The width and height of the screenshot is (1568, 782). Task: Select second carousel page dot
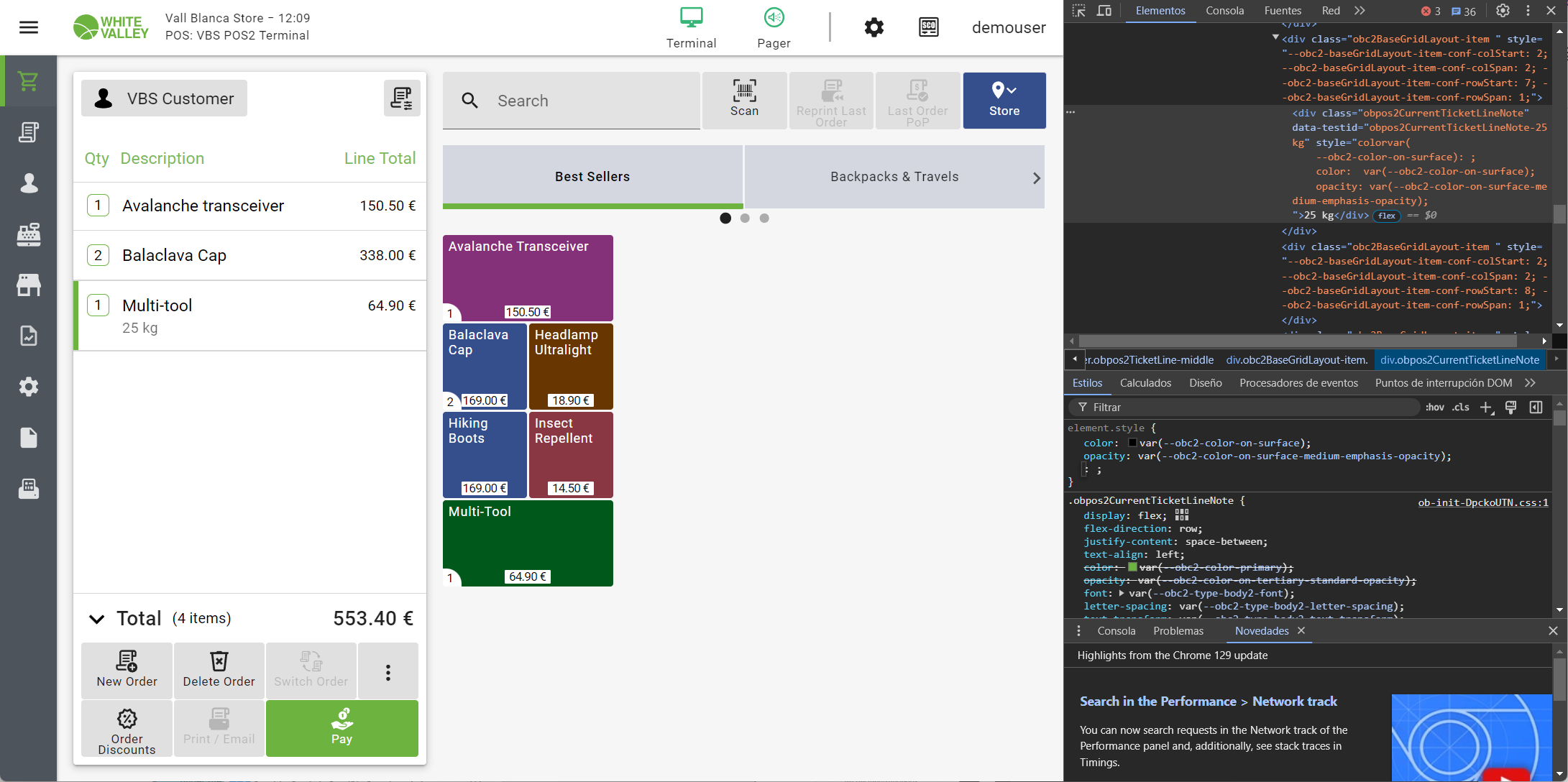coord(745,218)
